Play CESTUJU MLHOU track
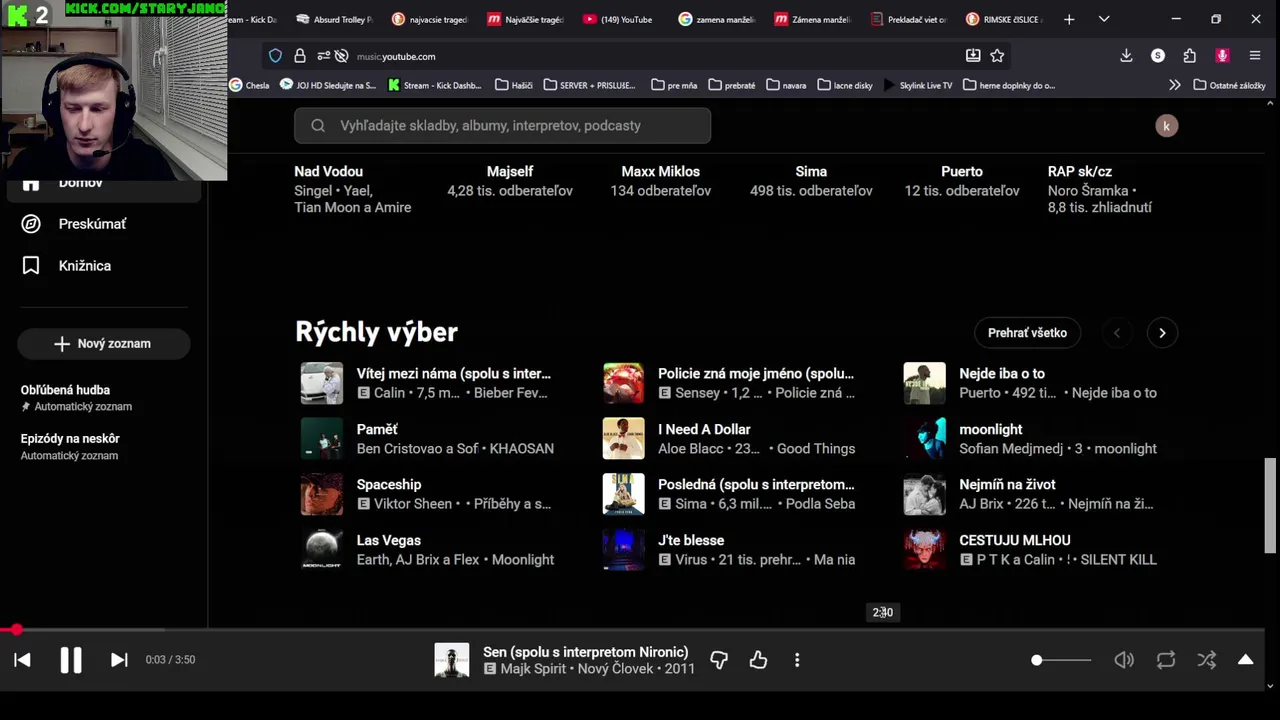1280x720 pixels. click(x=1015, y=540)
